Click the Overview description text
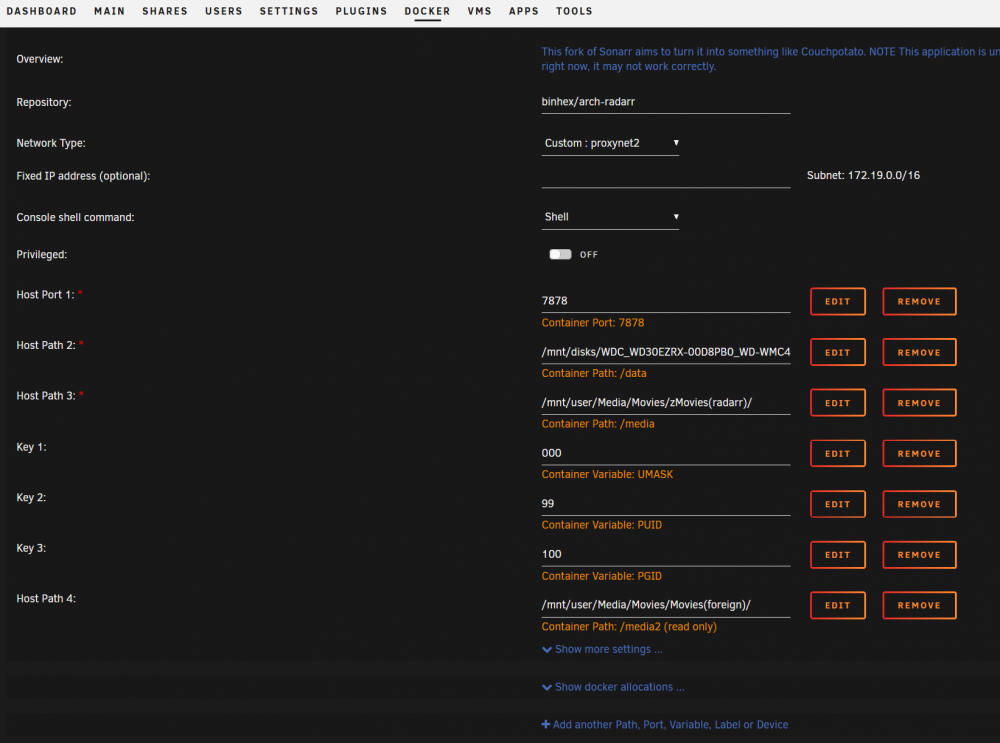 pyautogui.click(x=770, y=59)
